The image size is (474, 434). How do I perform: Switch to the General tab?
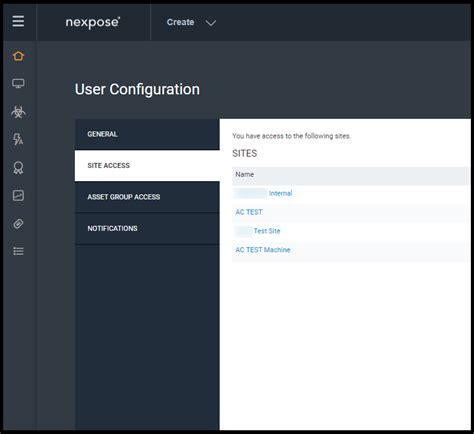tap(147, 134)
